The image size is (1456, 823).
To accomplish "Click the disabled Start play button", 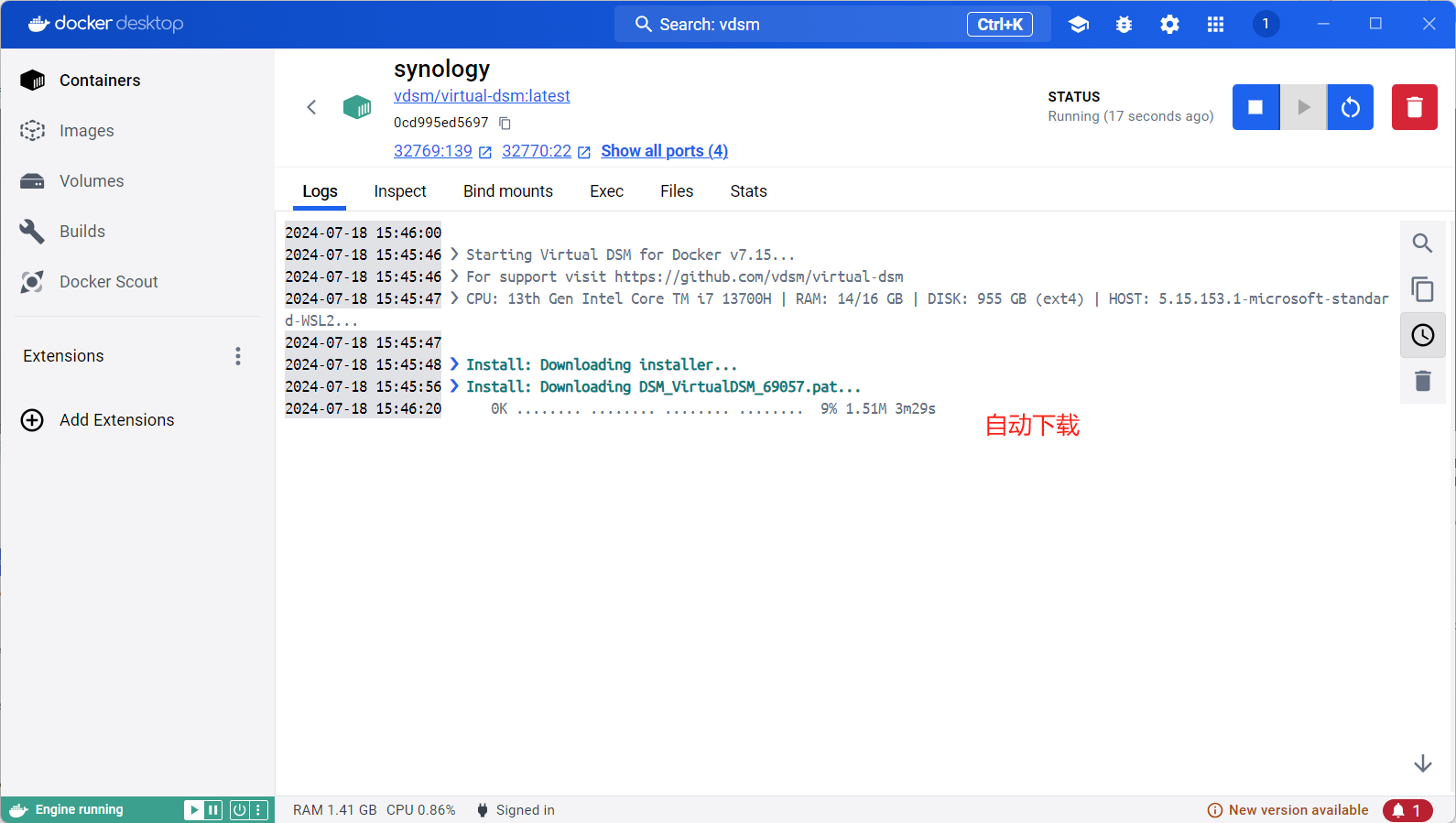I will coord(1303,107).
